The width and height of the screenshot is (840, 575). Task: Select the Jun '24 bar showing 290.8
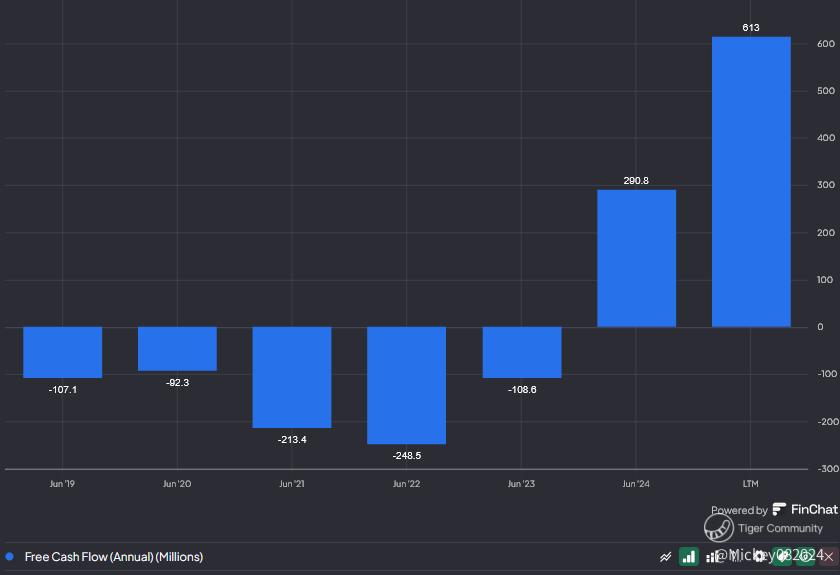(636, 258)
